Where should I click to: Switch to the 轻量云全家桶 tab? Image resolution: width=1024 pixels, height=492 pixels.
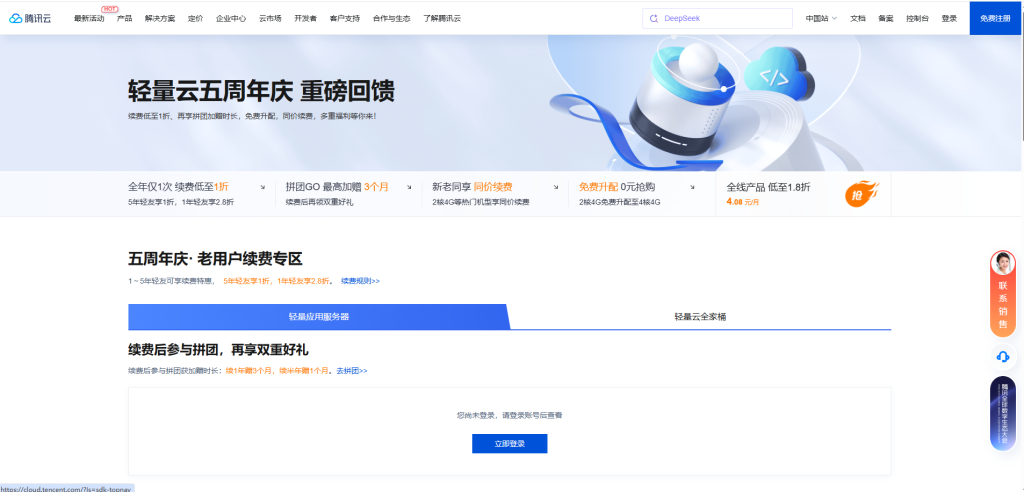pos(700,316)
